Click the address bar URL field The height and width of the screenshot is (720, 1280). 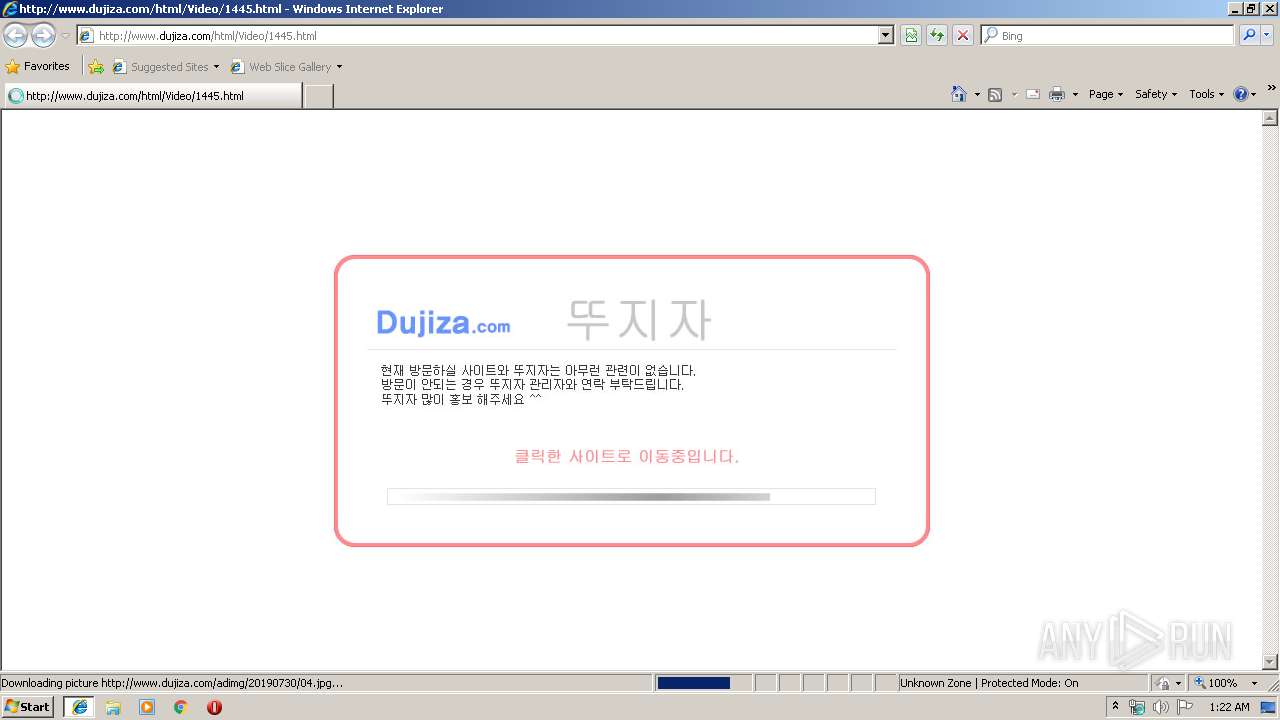[x=478, y=36]
